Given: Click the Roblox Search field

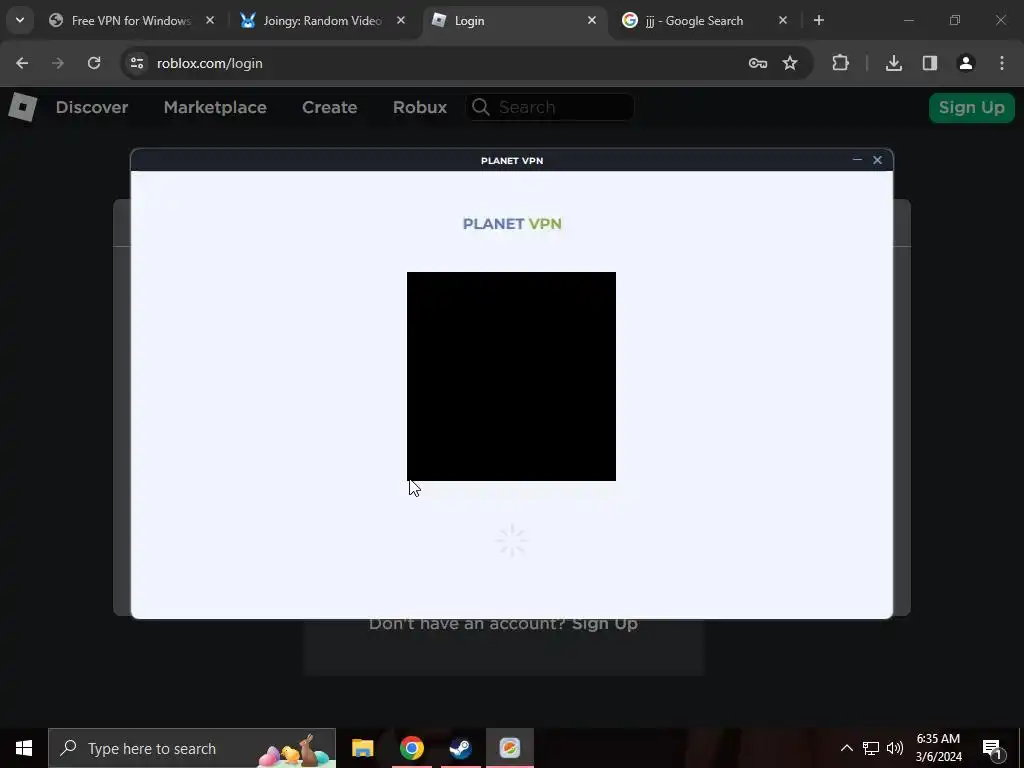Looking at the screenshot, I should [x=550, y=107].
